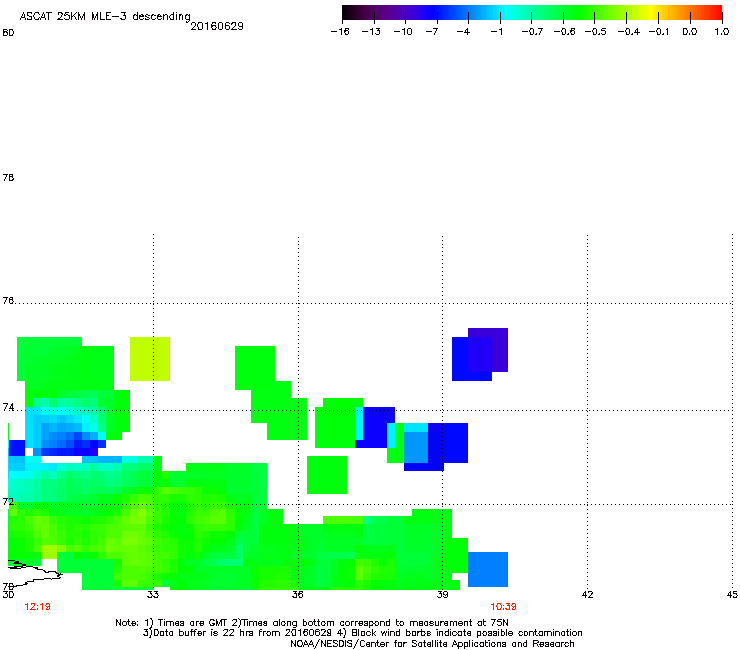Click the -0.4 color scale label
The image size is (740, 650).
(629, 32)
